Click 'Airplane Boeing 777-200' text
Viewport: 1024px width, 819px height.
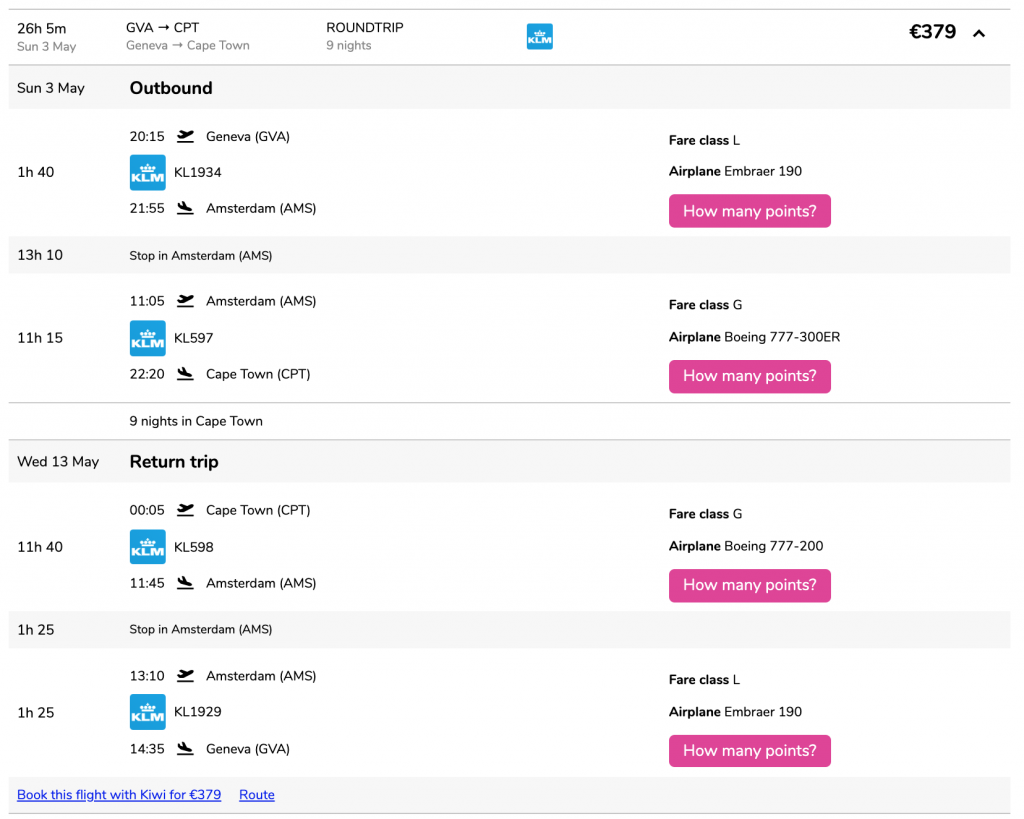[746, 546]
